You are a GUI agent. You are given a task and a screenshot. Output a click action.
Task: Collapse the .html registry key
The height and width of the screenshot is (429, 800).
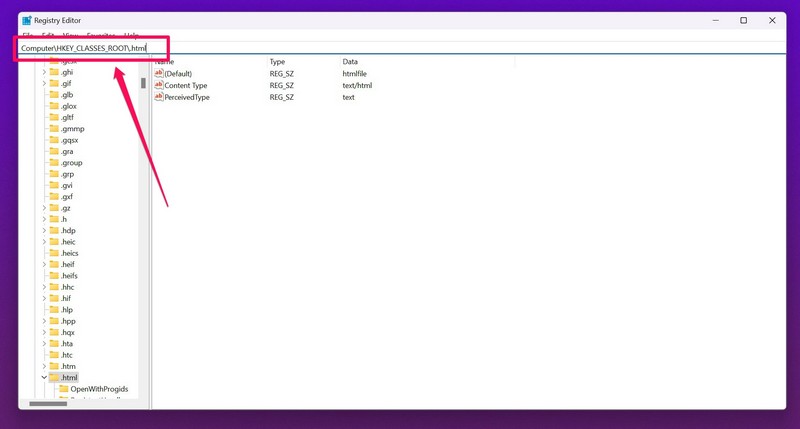click(x=44, y=378)
